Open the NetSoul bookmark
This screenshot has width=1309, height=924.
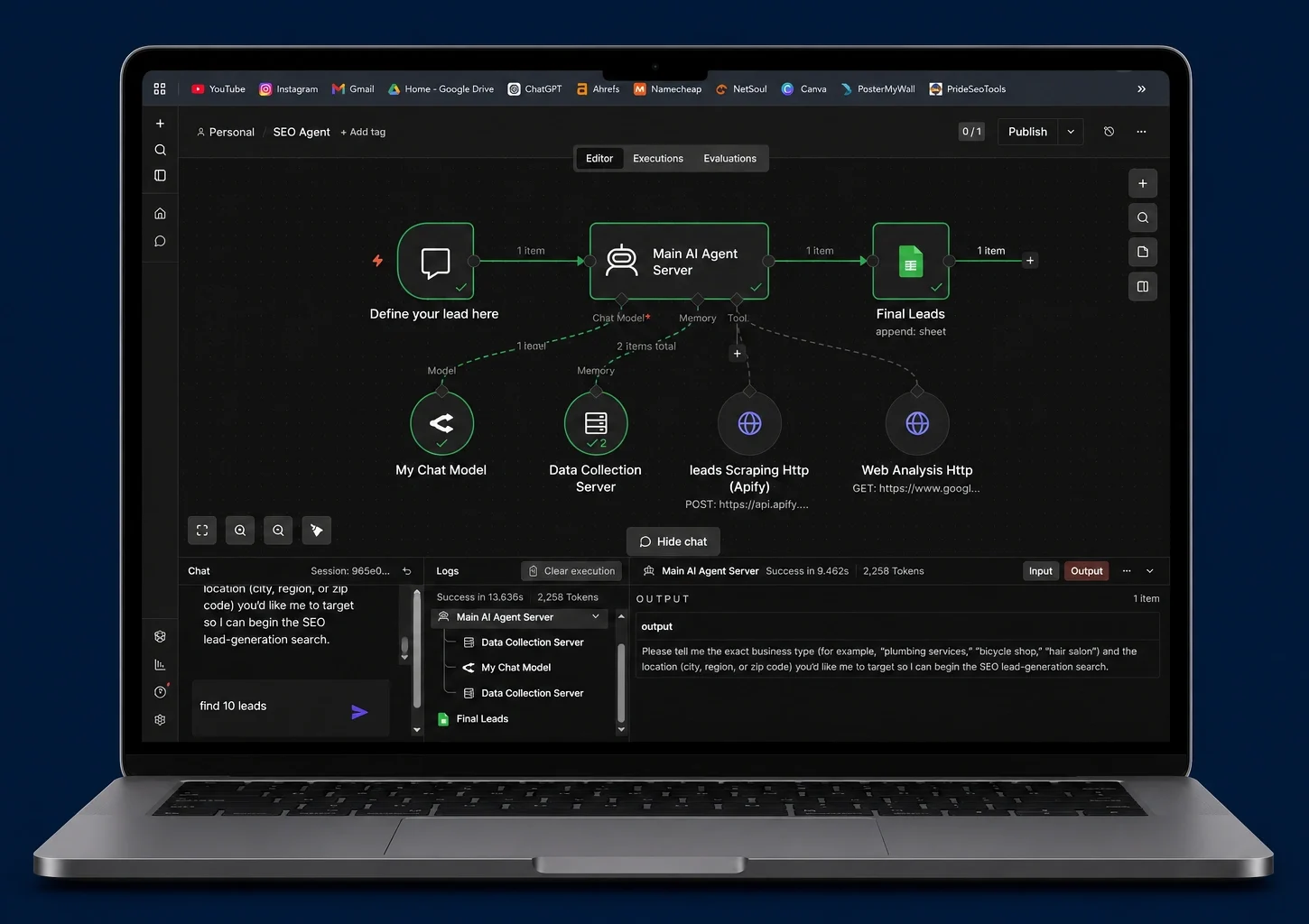tap(741, 88)
